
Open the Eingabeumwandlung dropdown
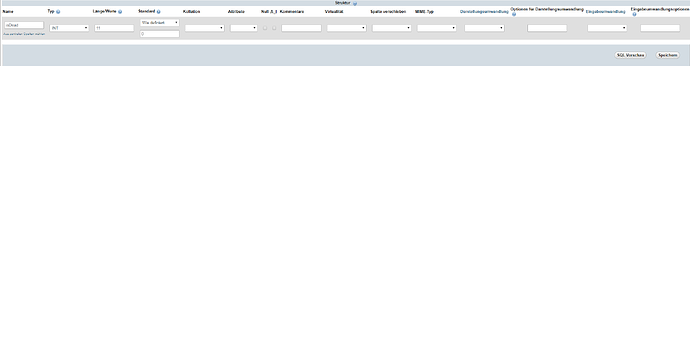tap(607, 28)
